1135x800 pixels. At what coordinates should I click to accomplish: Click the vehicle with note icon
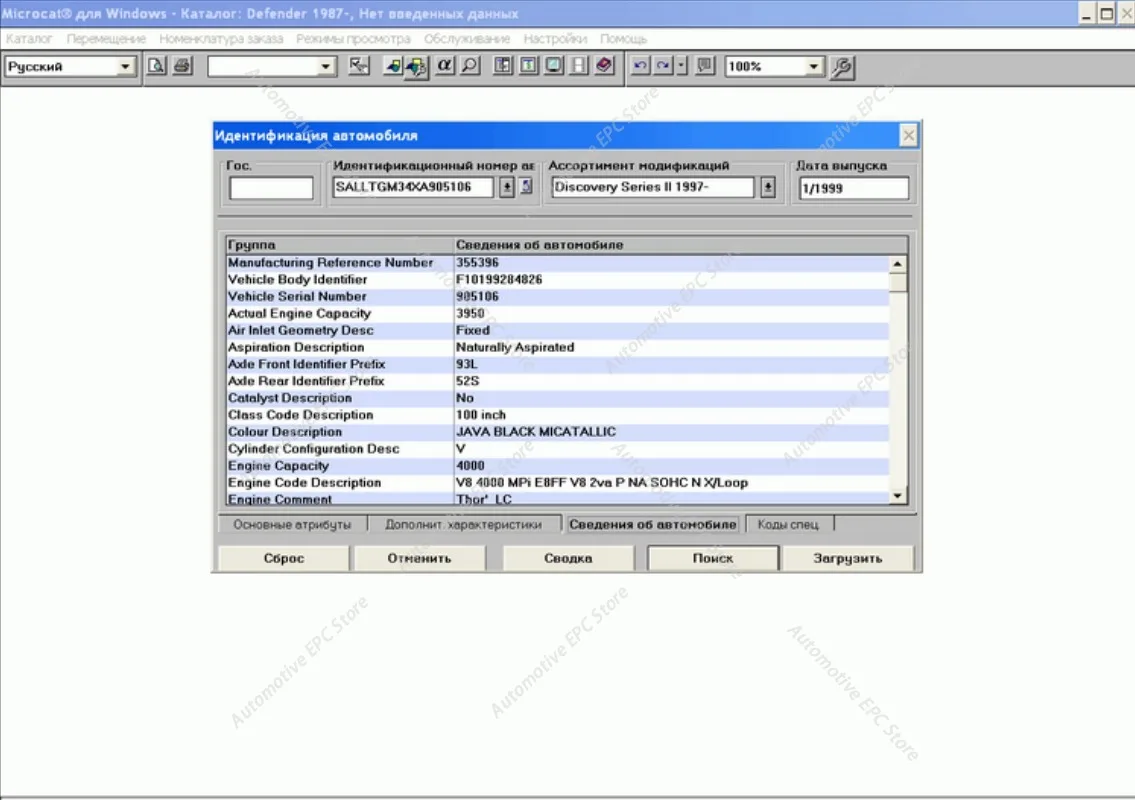coord(416,67)
